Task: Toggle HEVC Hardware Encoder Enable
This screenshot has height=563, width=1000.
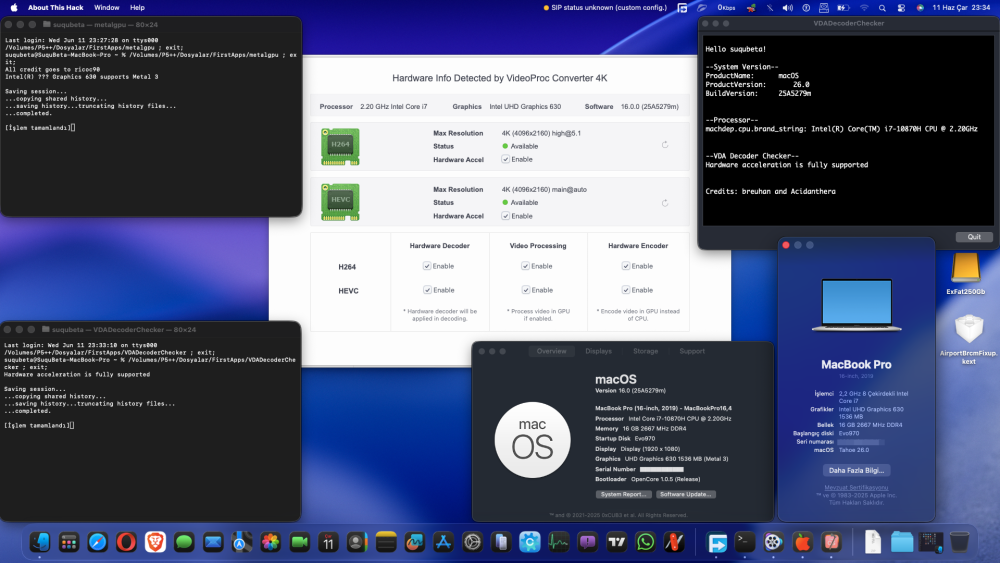Action: [x=626, y=290]
